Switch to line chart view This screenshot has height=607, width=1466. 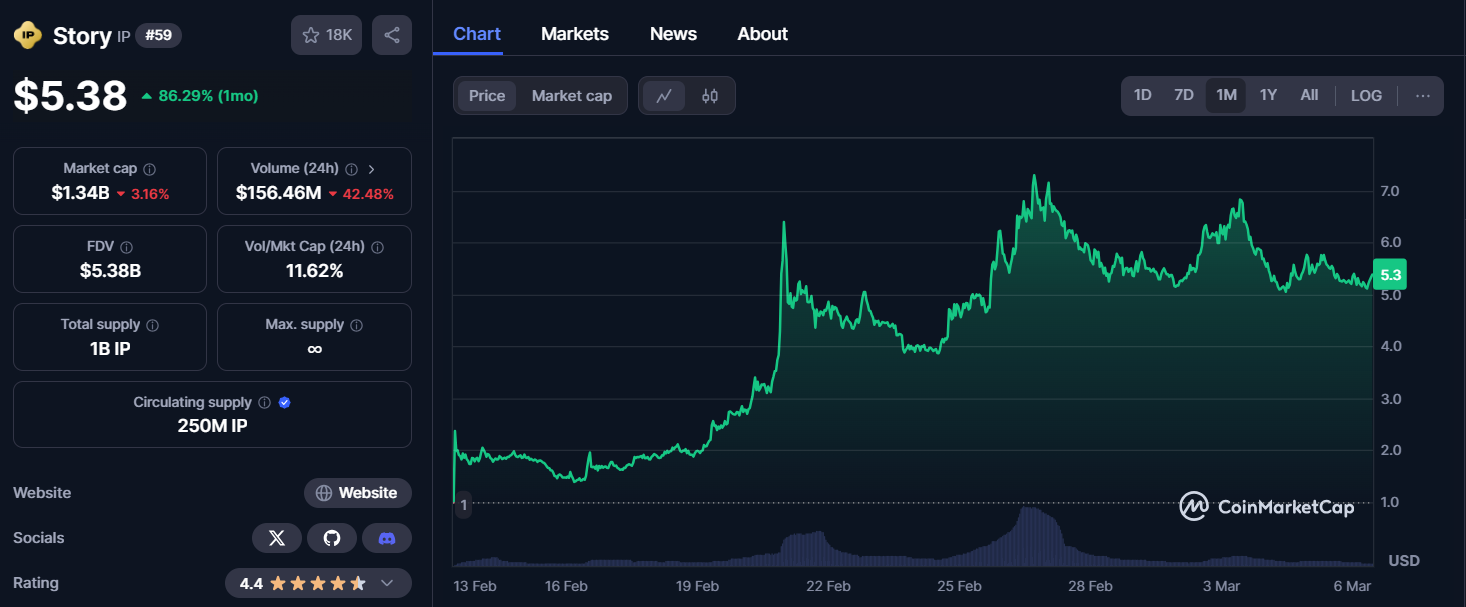point(664,96)
